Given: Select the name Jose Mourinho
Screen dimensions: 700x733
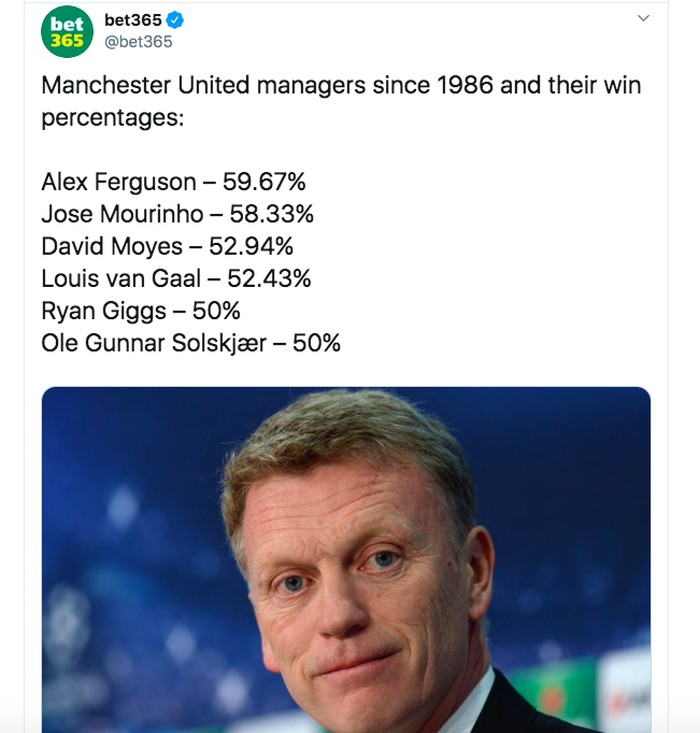Looking at the screenshot, I should (x=123, y=214).
